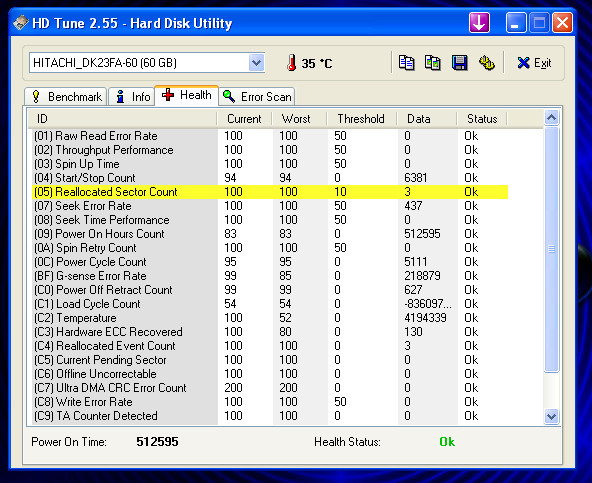The height and width of the screenshot is (483, 592).
Task: Minimize the HD Tune window
Action: coord(516,22)
